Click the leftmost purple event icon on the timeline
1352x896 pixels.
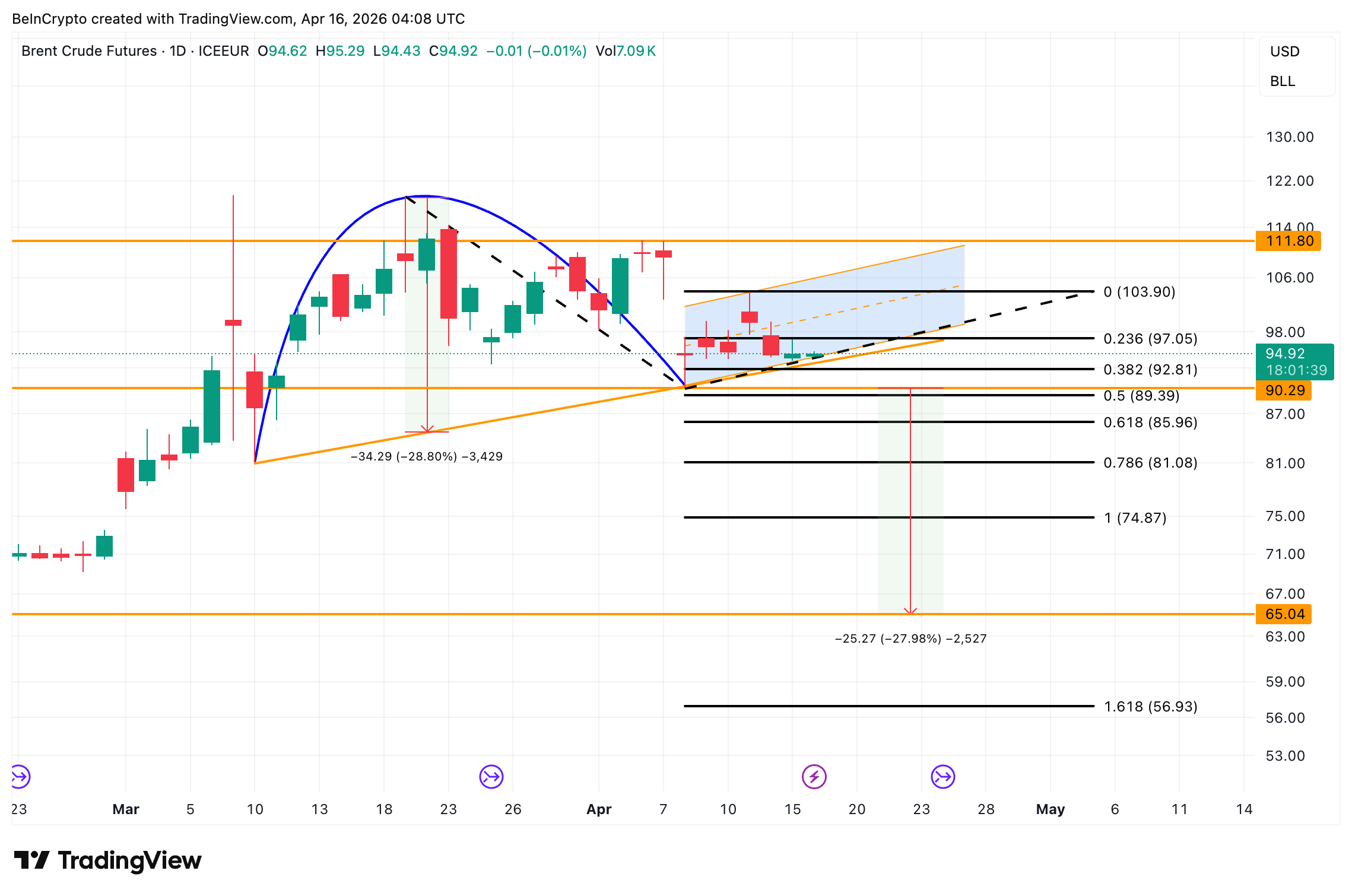pyautogui.click(x=20, y=776)
